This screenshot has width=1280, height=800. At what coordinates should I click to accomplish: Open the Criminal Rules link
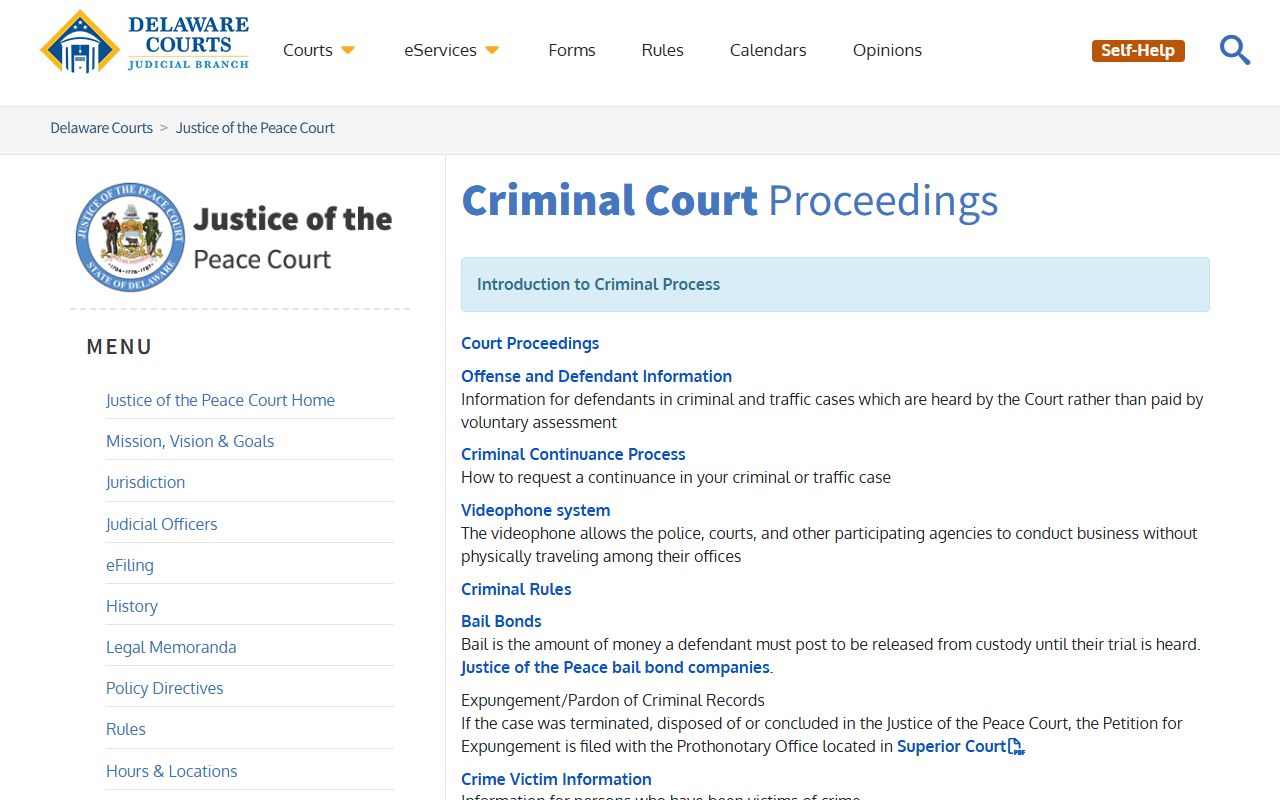pyautogui.click(x=516, y=589)
